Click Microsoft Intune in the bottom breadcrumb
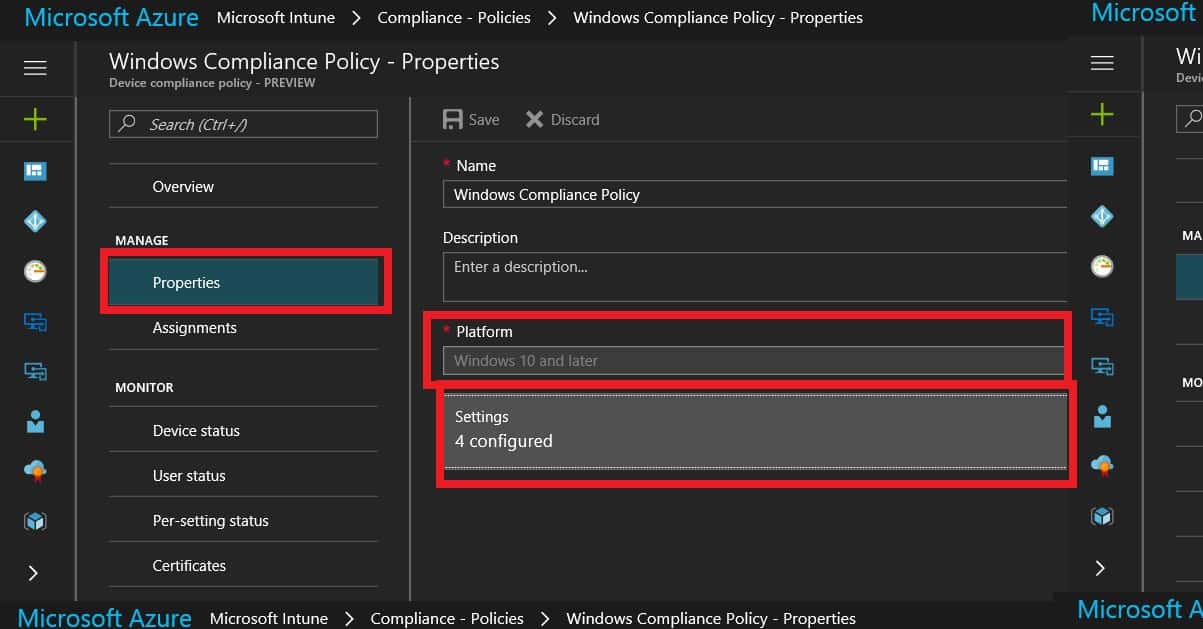 (269, 618)
